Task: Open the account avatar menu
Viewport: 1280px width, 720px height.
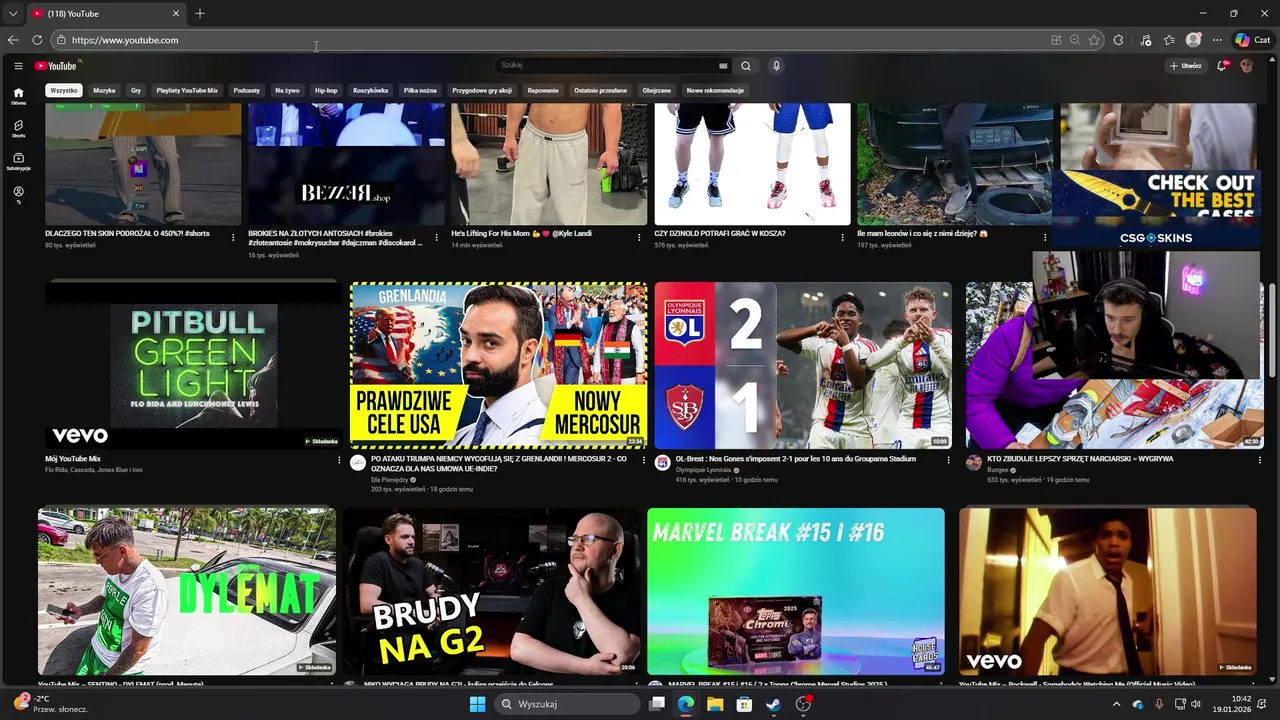Action: coord(1247,66)
